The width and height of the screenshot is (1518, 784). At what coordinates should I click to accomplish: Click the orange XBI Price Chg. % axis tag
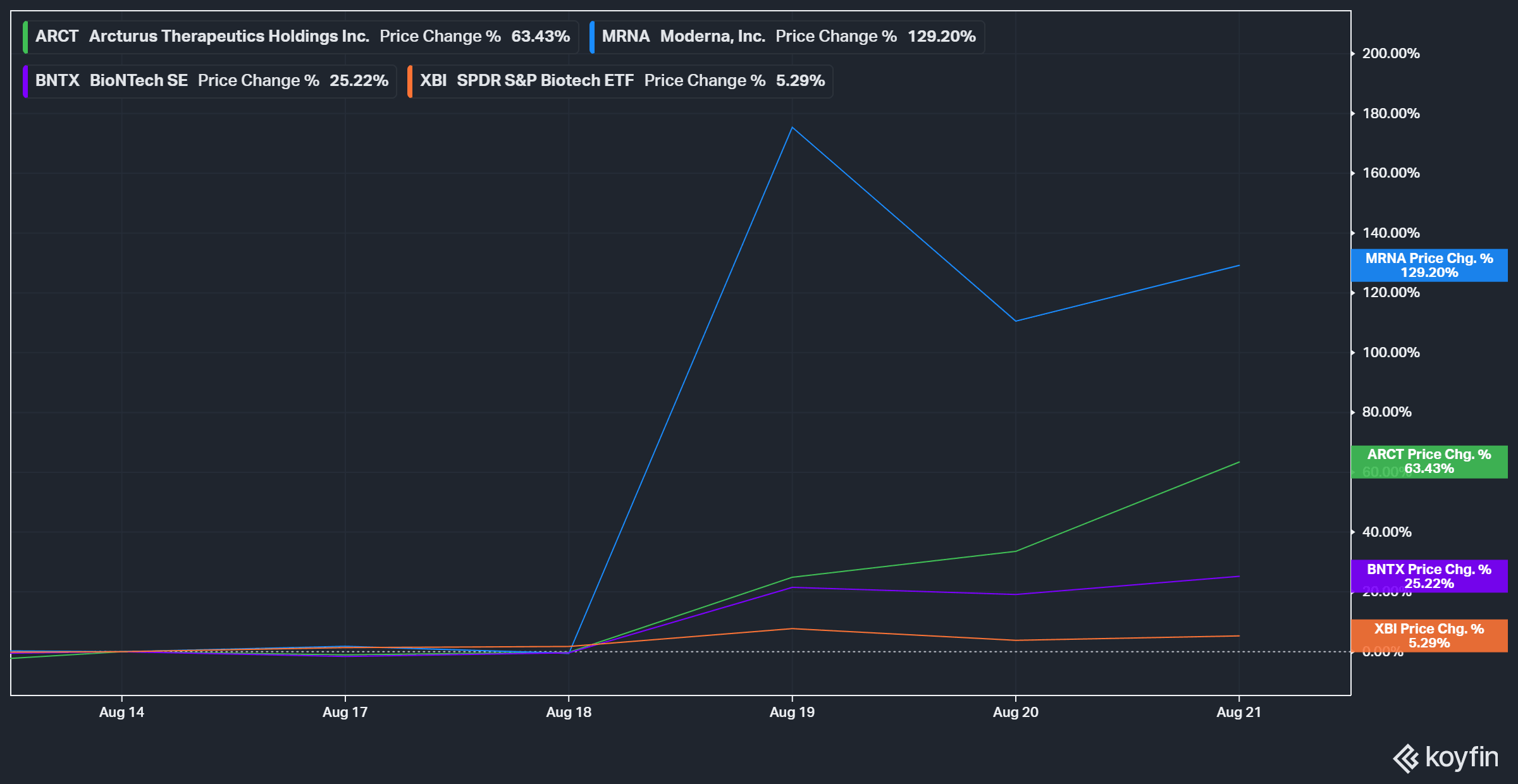[1429, 636]
